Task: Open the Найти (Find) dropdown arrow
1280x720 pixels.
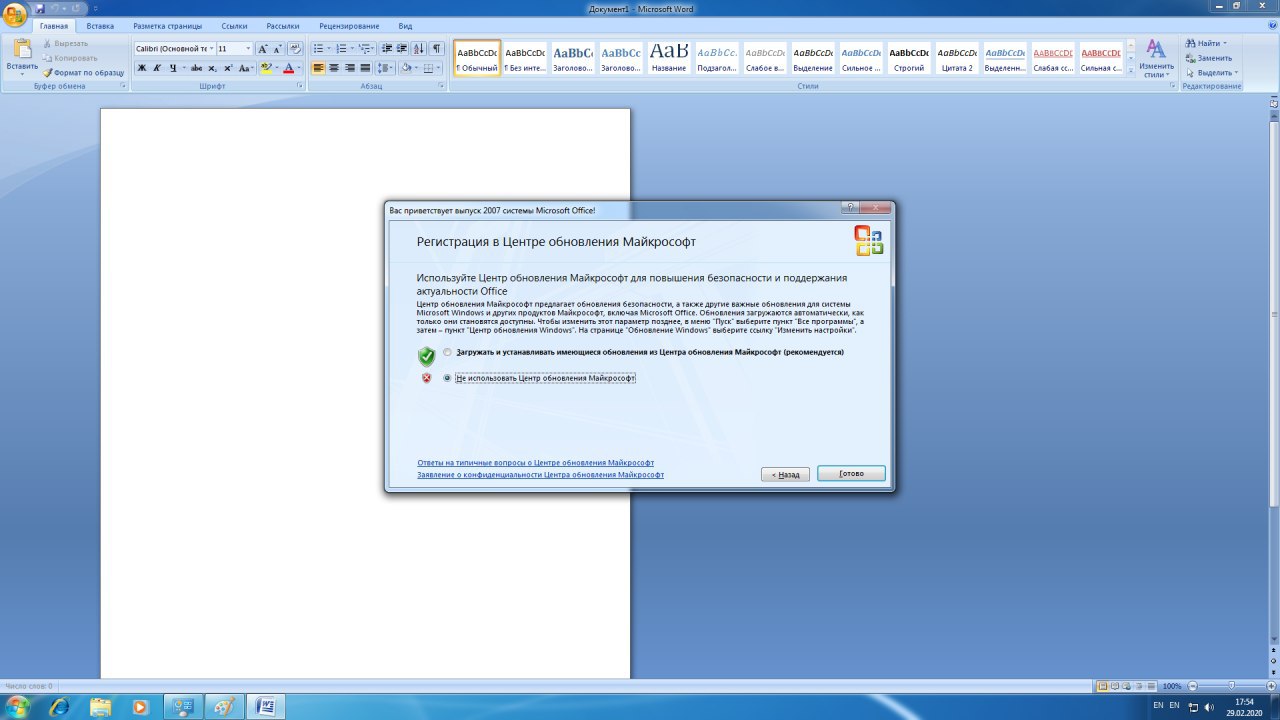Action: pos(1225,44)
